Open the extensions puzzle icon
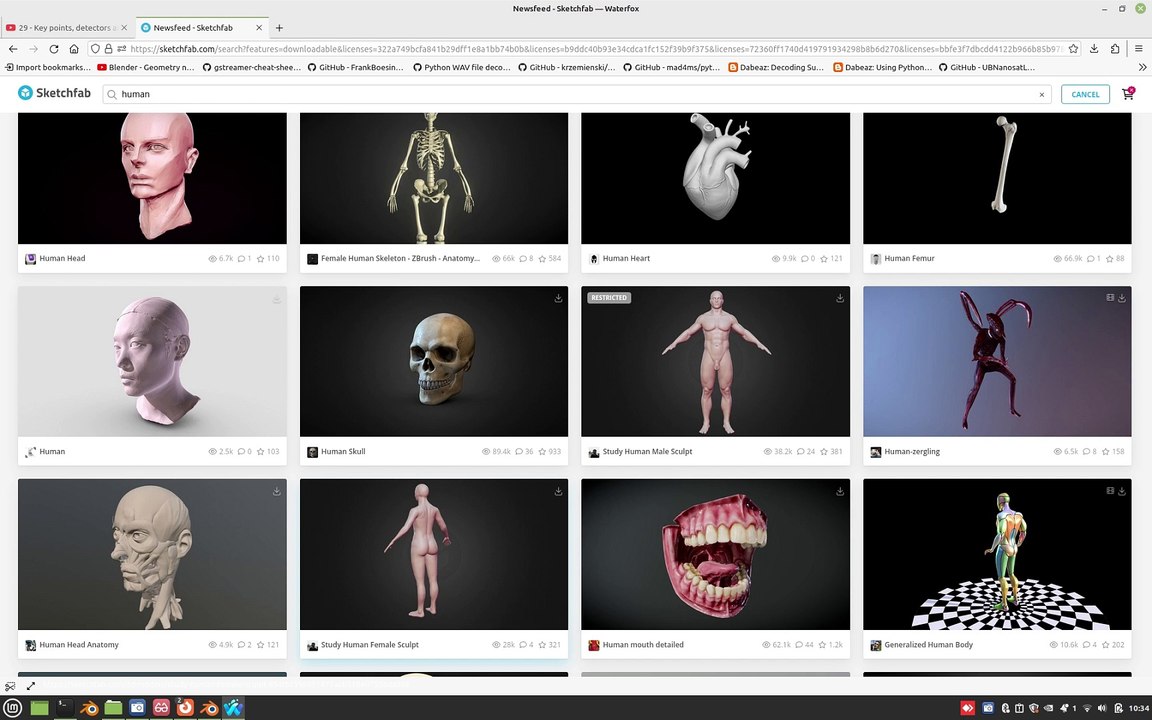The width and height of the screenshot is (1152, 720). click(1115, 48)
